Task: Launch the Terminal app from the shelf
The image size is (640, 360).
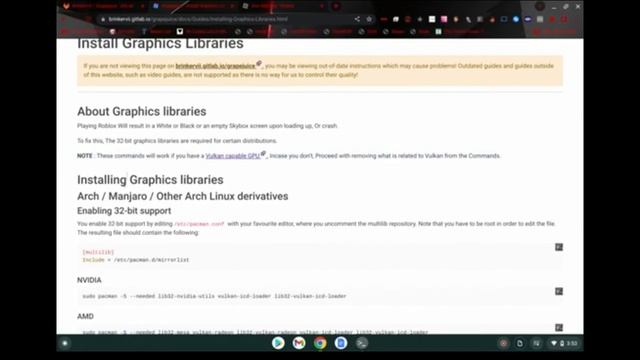Action: coord(362,343)
